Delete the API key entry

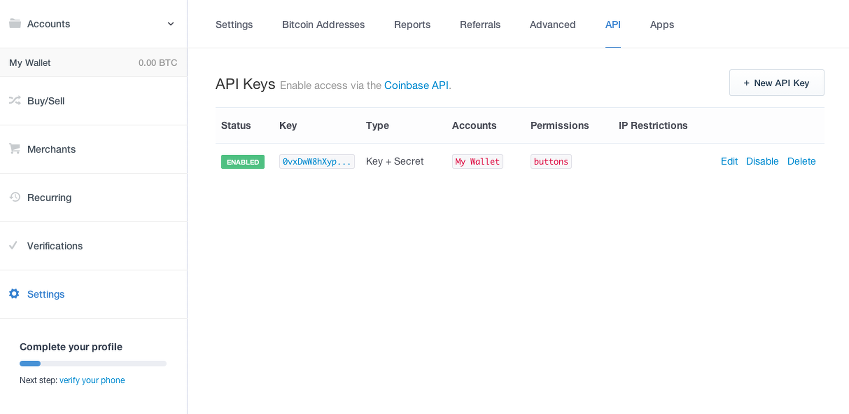(x=801, y=162)
